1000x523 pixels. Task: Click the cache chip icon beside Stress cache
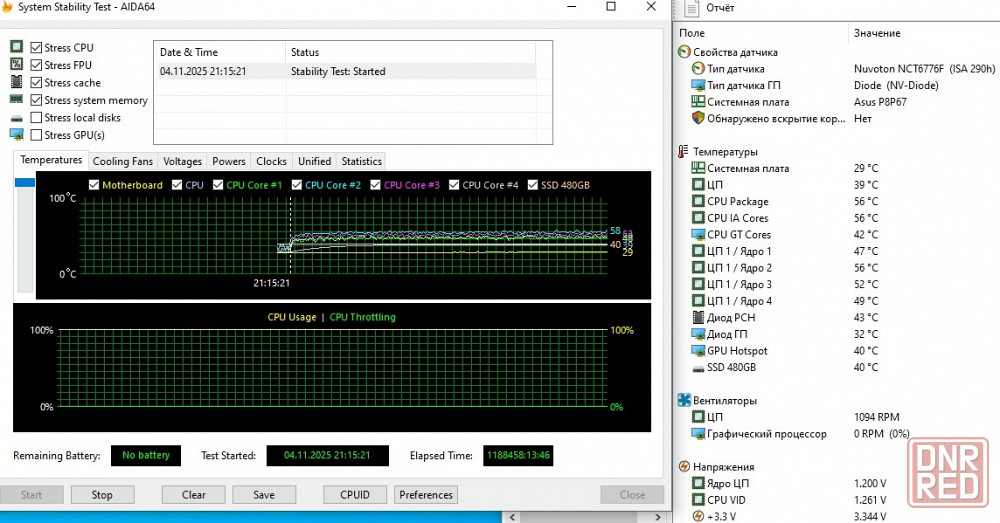[17, 82]
